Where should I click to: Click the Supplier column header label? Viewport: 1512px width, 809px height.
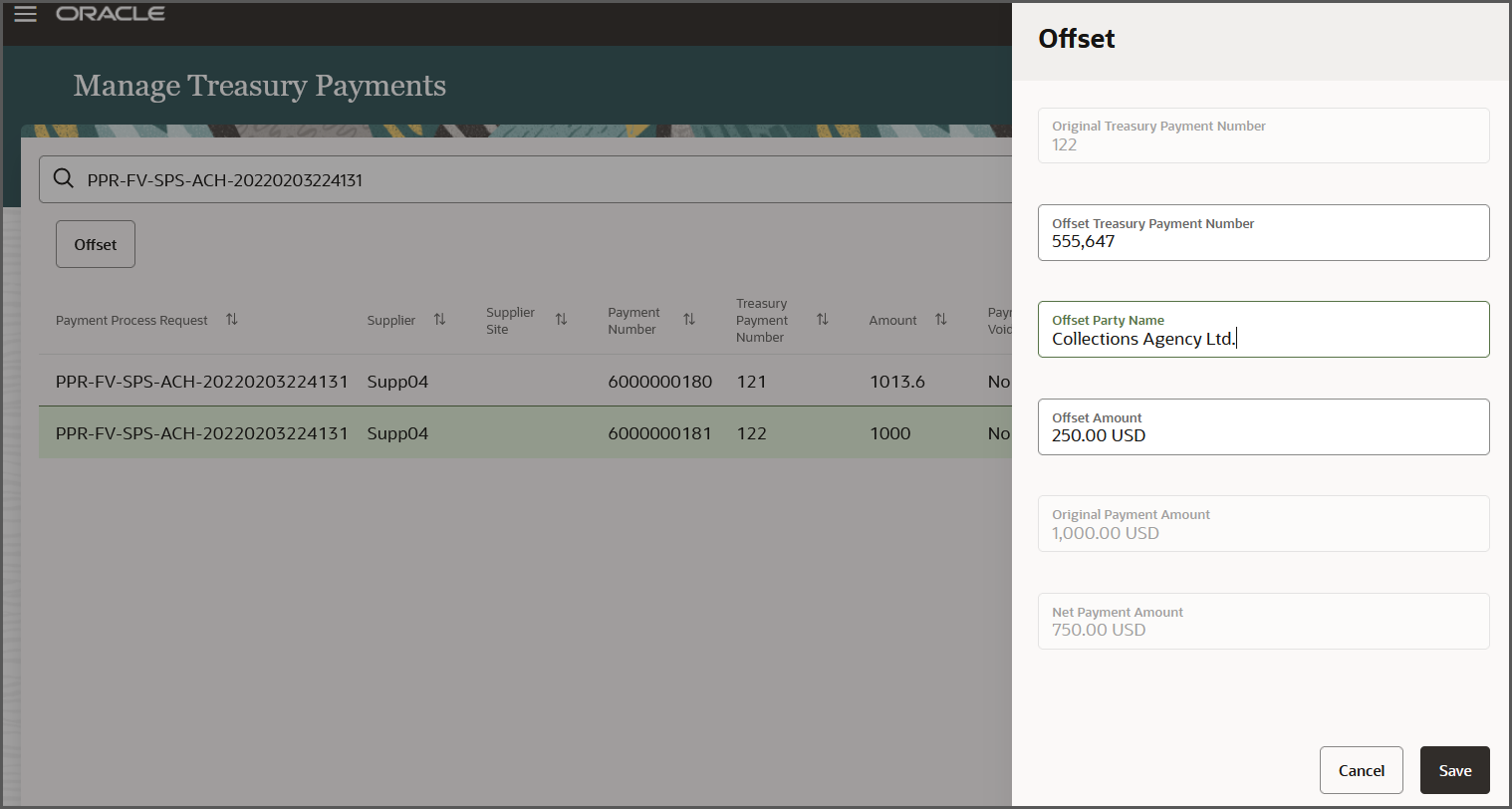390,321
